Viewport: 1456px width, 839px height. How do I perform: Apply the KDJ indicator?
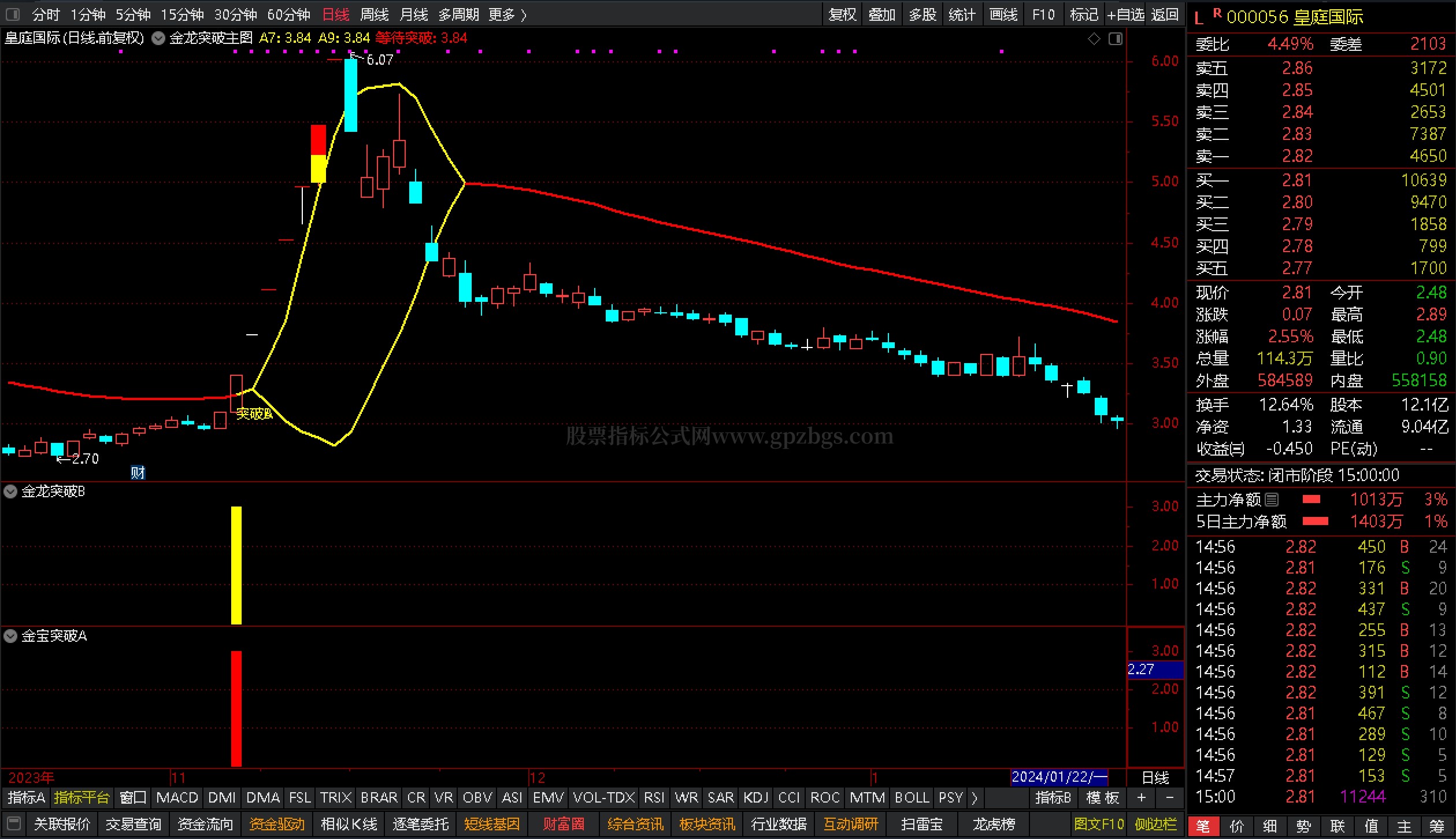click(756, 798)
